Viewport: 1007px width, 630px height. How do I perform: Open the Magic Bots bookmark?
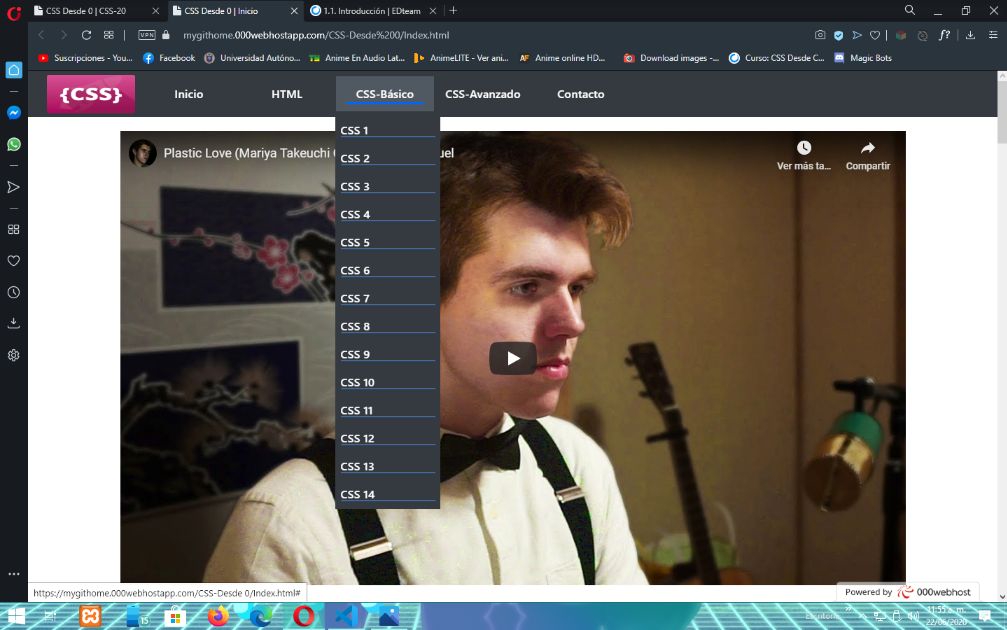(x=863, y=58)
